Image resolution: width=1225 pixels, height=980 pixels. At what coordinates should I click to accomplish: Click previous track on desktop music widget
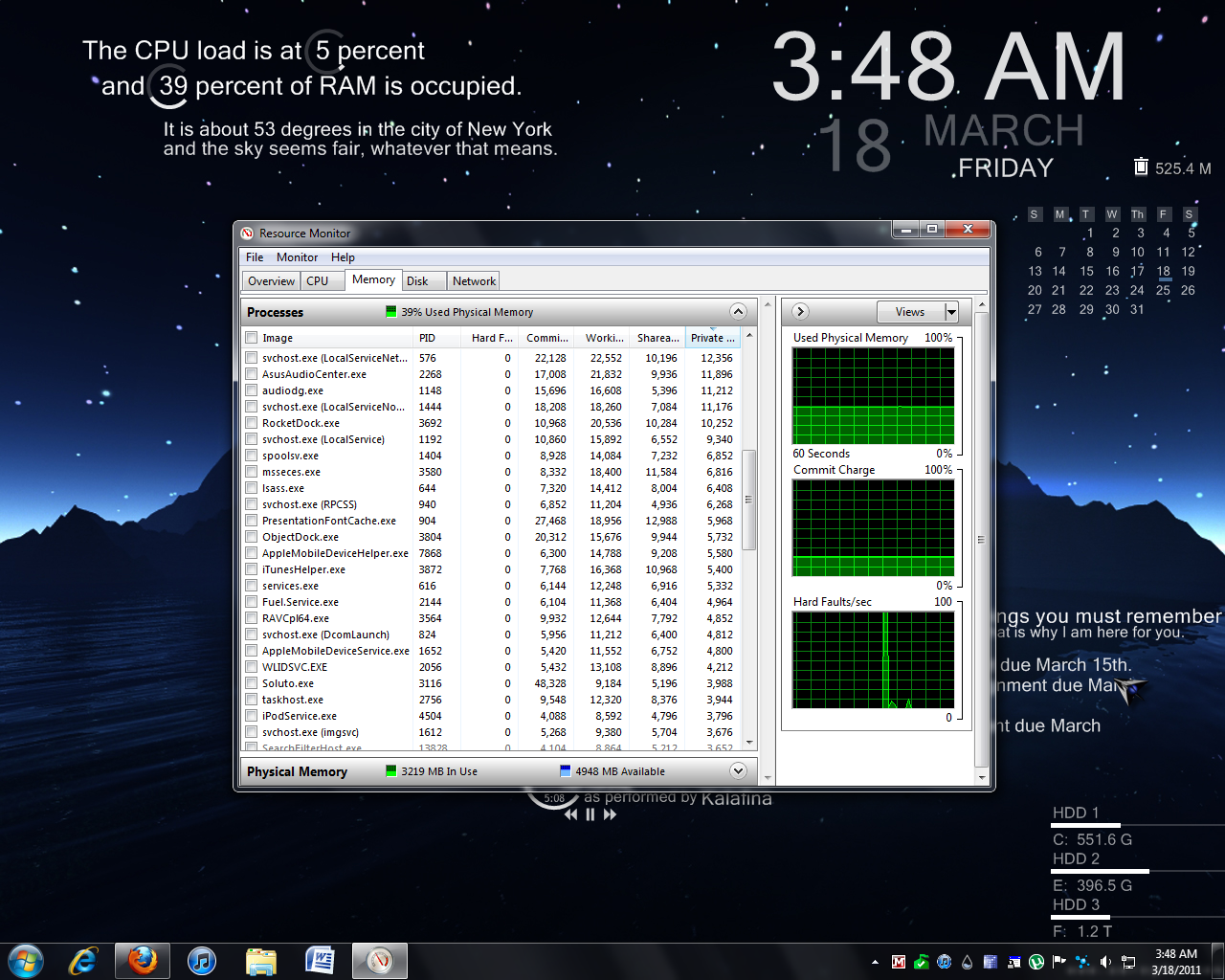571,814
